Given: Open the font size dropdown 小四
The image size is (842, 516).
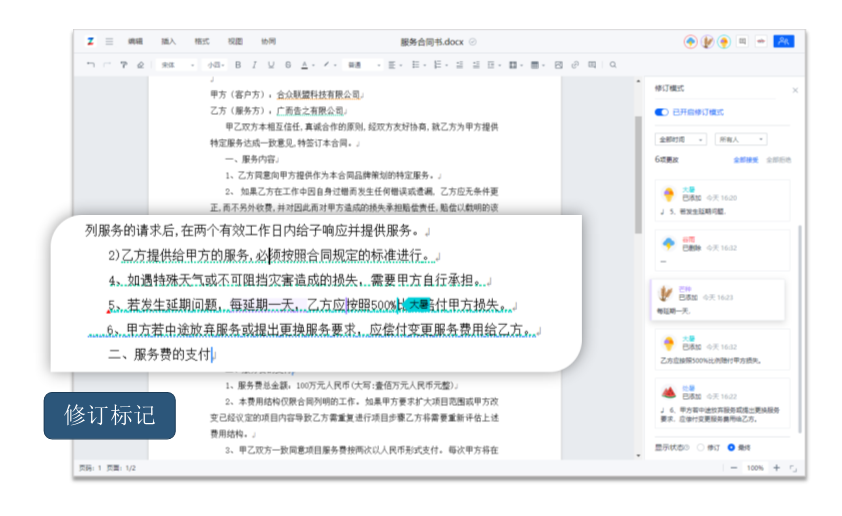Looking at the screenshot, I should pyautogui.click(x=216, y=65).
